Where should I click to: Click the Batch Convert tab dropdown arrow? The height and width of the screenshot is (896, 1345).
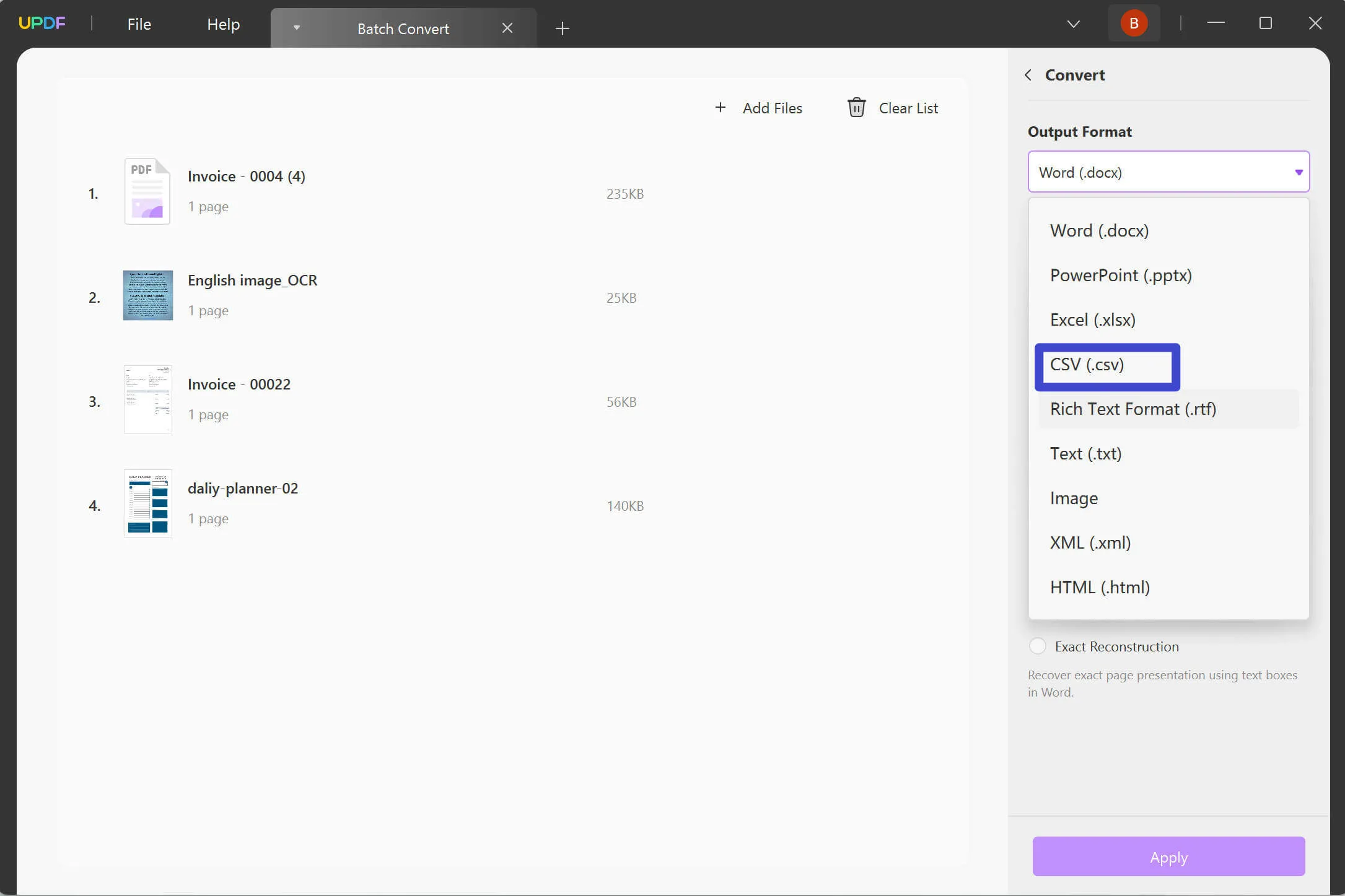coord(295,27)
